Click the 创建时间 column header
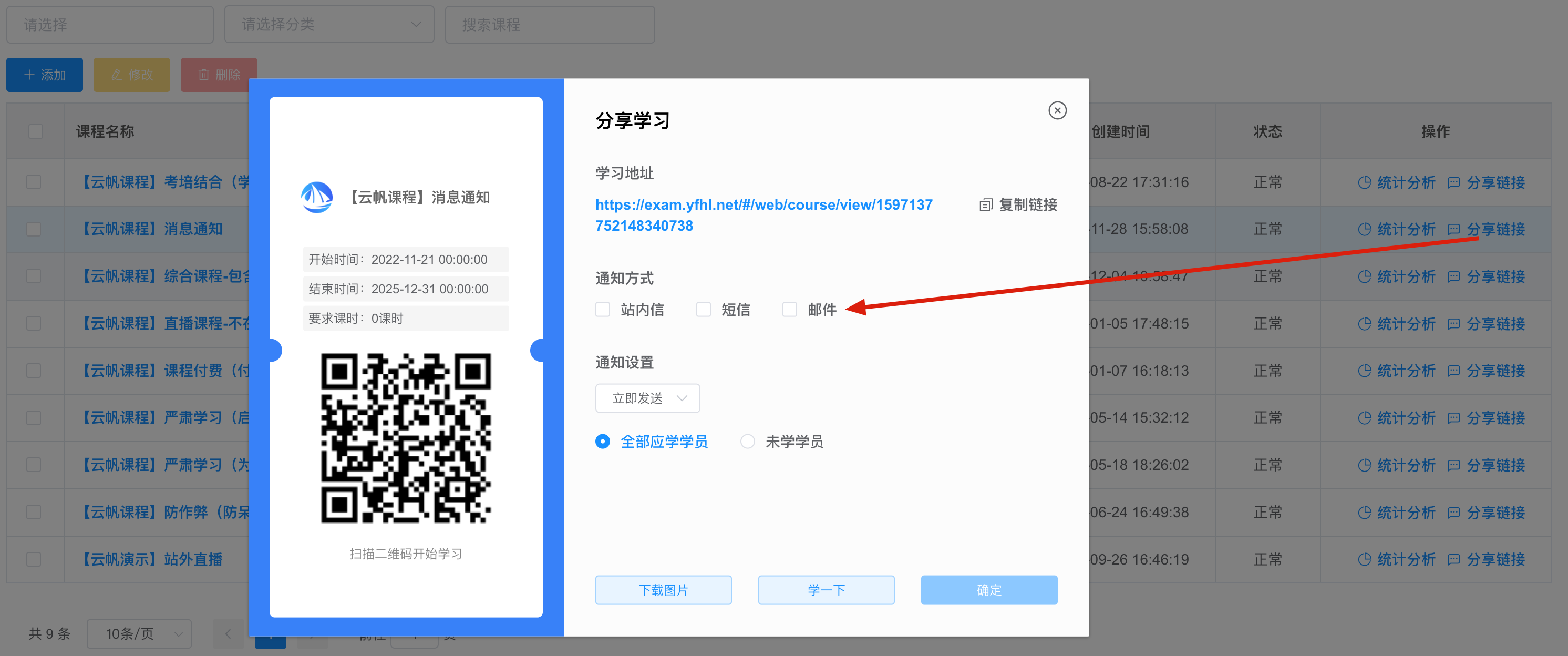The width and height of the screenshot is (1568, 656). coord(1120,131)
